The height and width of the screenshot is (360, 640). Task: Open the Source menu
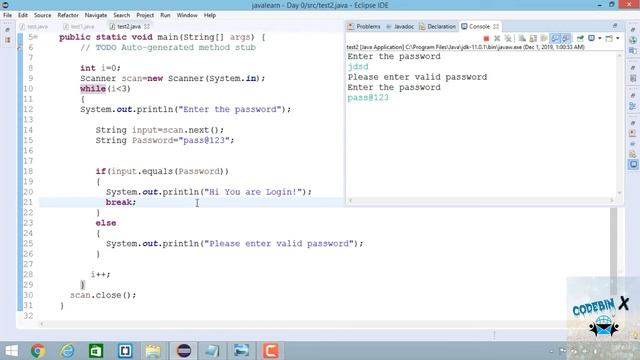pos(42,15)
